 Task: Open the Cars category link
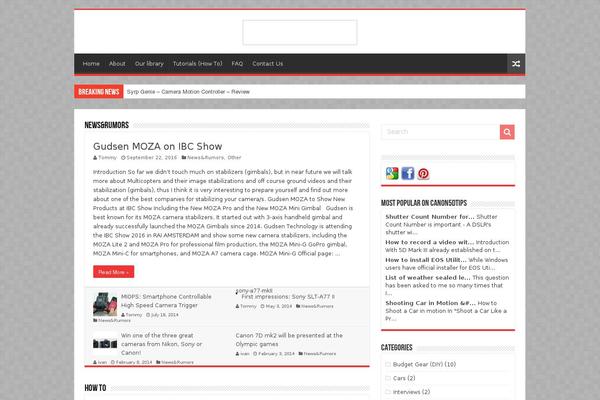pyautogui.click(x=404, y=378)
